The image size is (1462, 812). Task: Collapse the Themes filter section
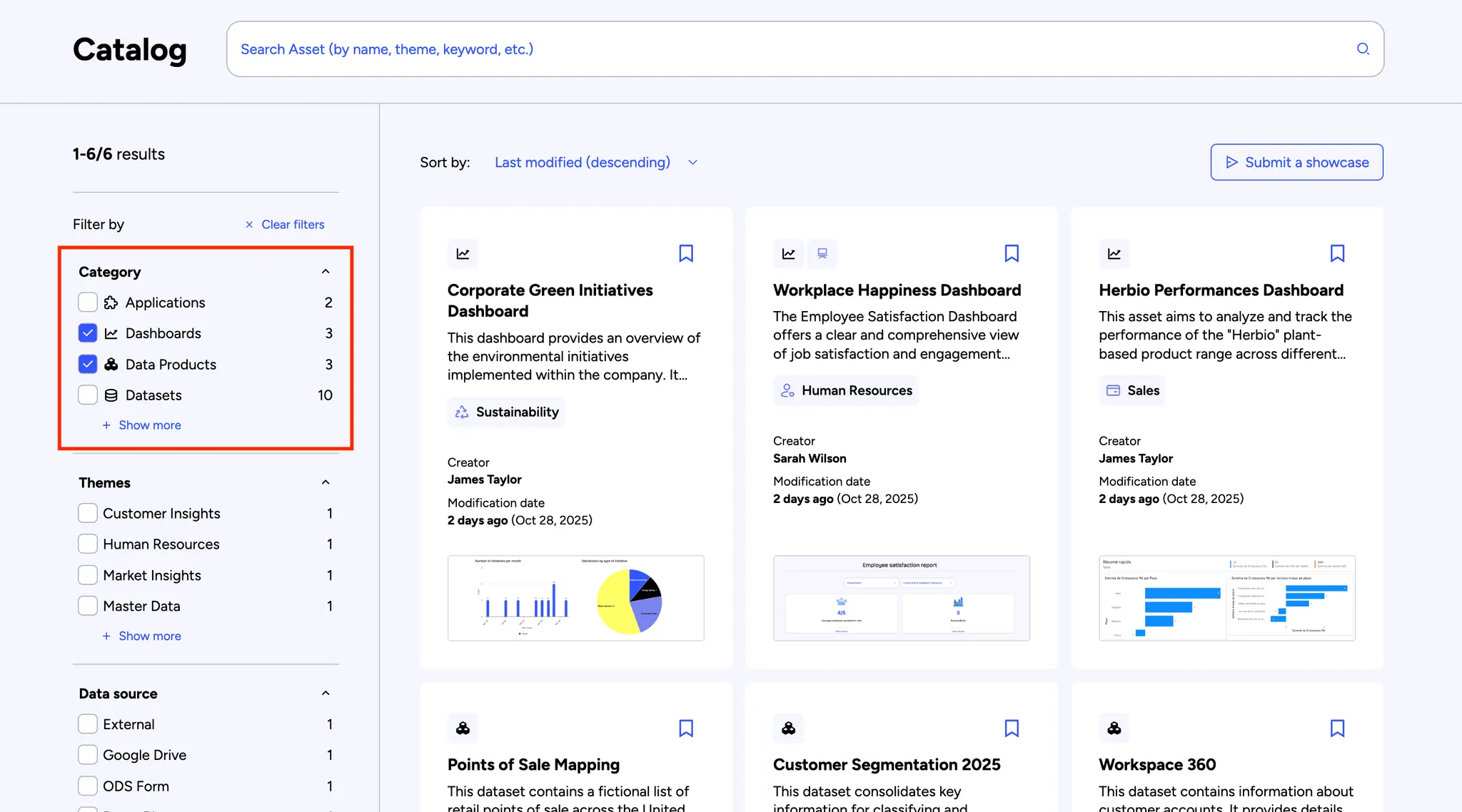click(326, 483)
